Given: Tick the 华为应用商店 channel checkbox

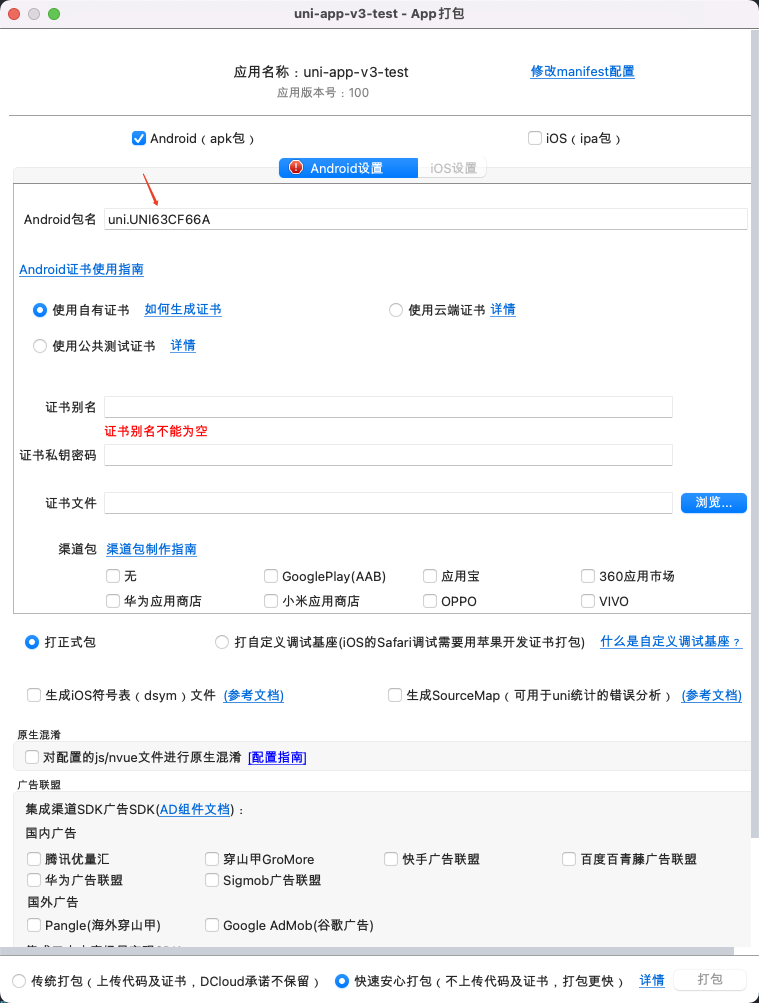Looking at the screenshot, I should click(x=113, y=601).
